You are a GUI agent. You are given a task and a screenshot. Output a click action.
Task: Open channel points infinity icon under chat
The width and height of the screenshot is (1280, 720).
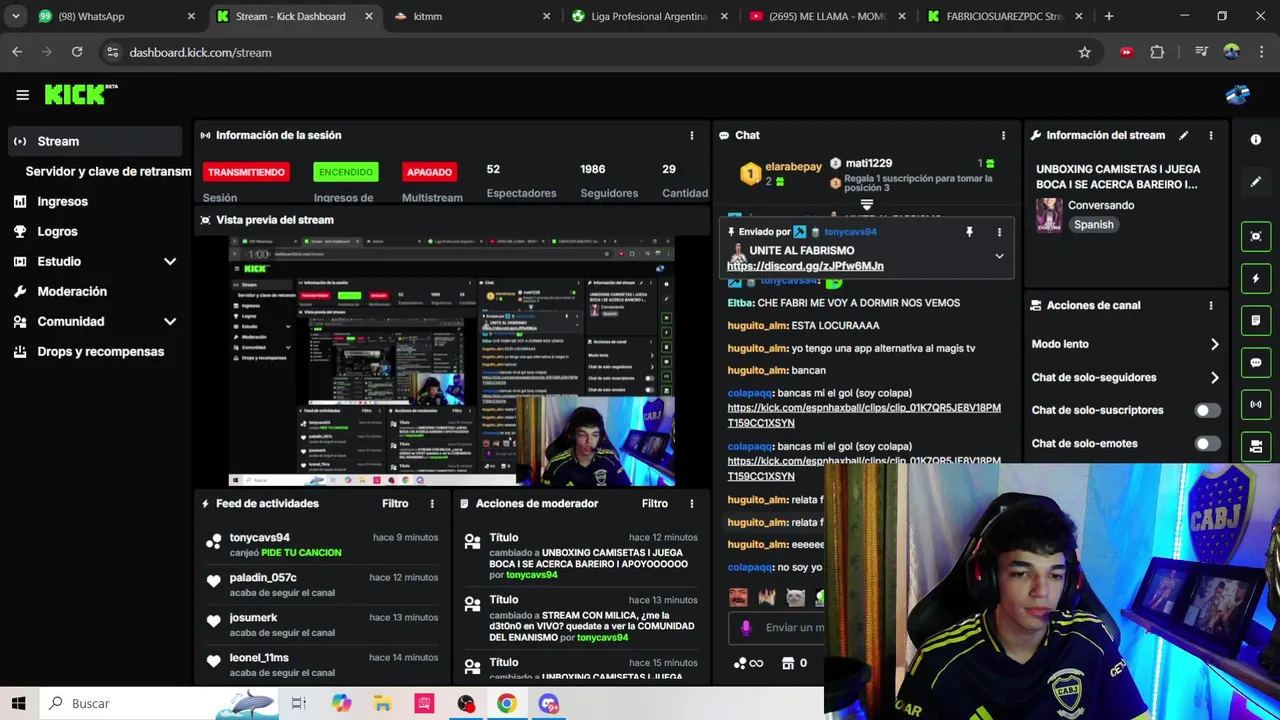(x=748, y=663)
